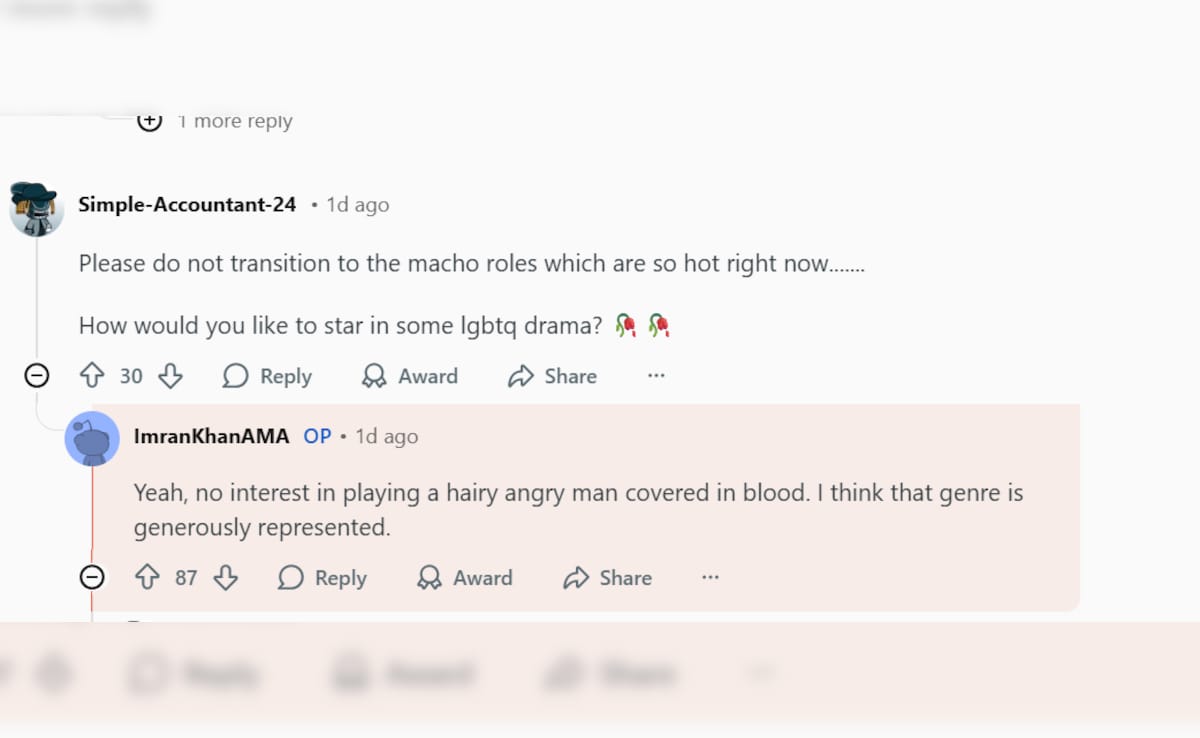Open ImranKhanAMA username link
The image size is (1200, 738).
click(x=211, y=437)
